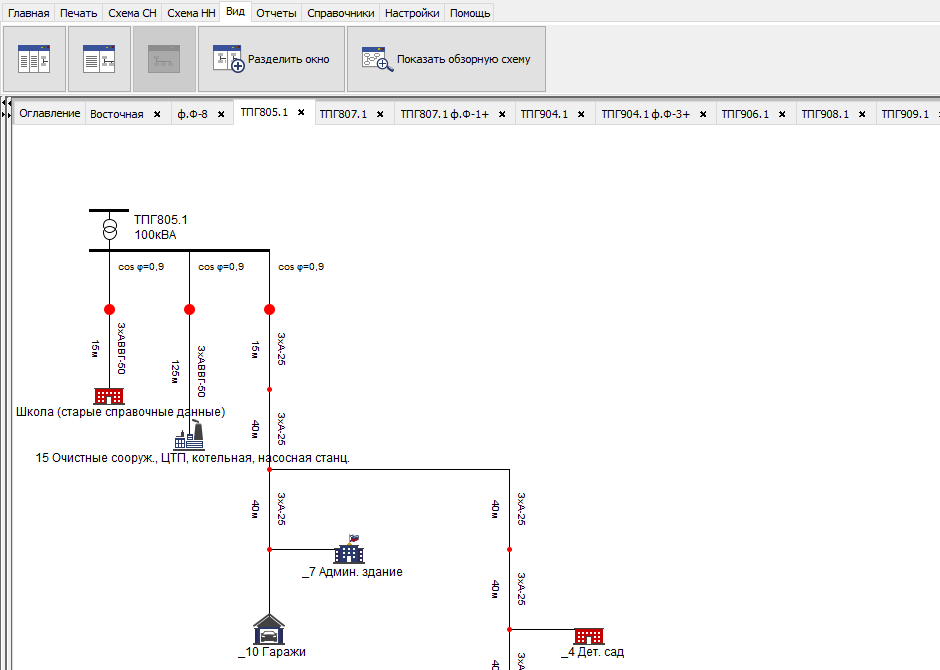Close the ТПГ805.1 tab
Image resolution: width=940 pixels, height=670 pixels.
[302, 112]
